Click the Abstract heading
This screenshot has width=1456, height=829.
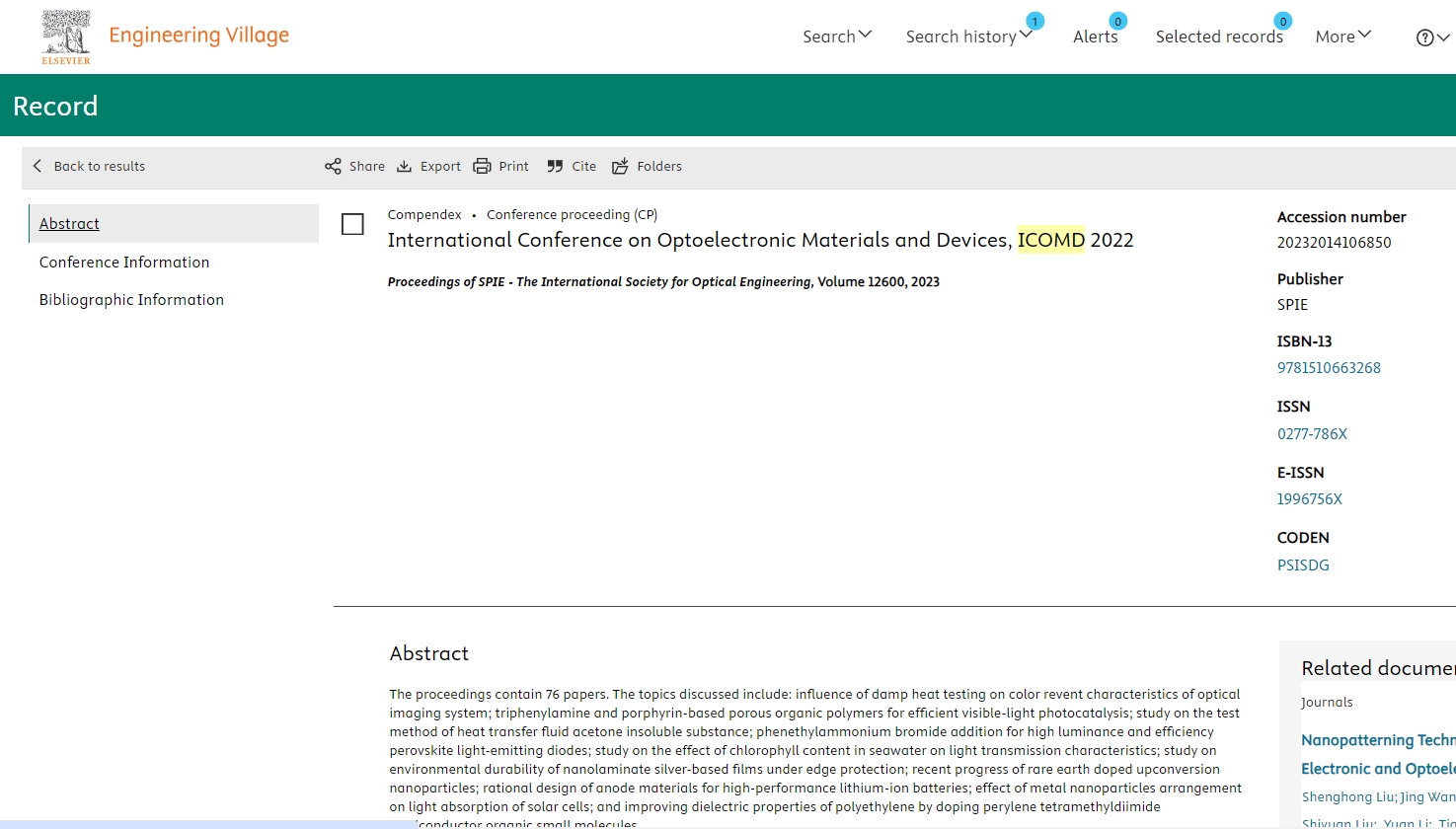(x=429, y=653)
